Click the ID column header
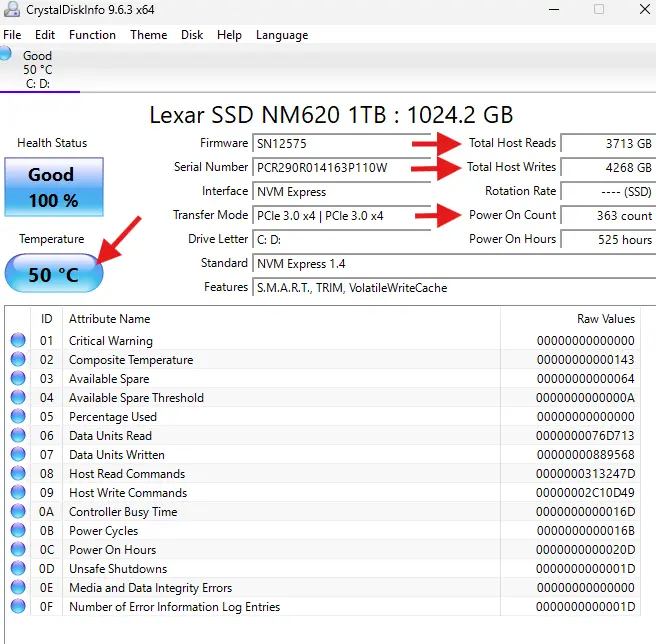656x644 pixels. 46,319
